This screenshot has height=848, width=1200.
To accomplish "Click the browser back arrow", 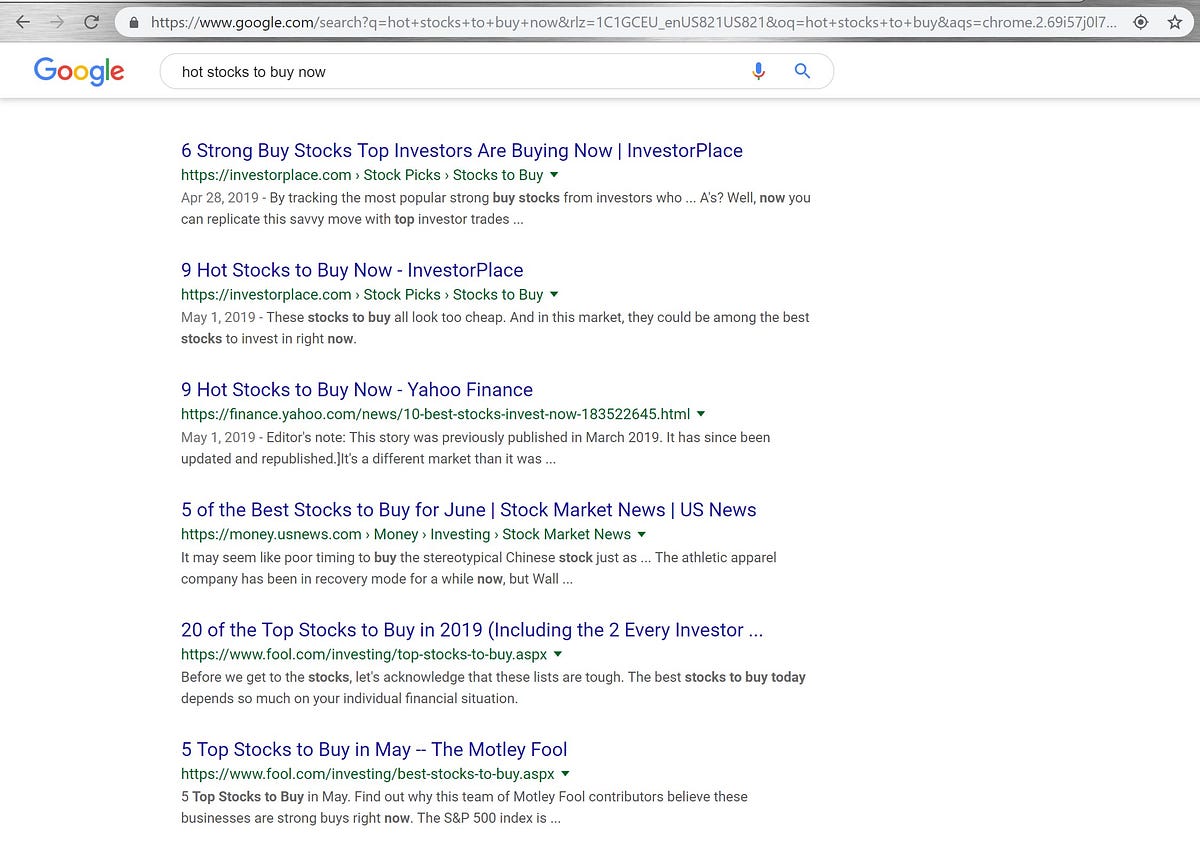I will coord(24,21).
